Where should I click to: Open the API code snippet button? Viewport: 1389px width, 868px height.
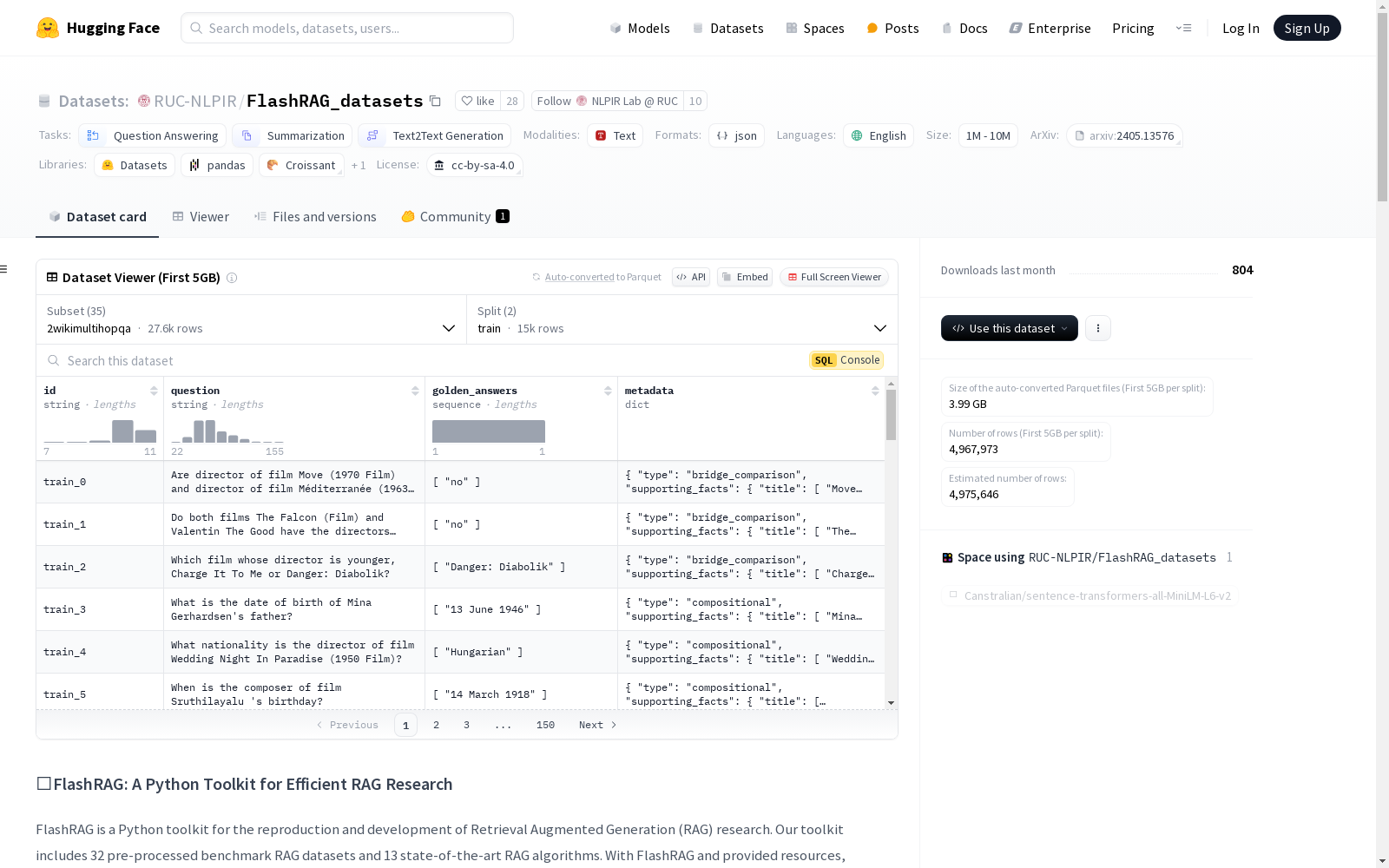[691, 277]
